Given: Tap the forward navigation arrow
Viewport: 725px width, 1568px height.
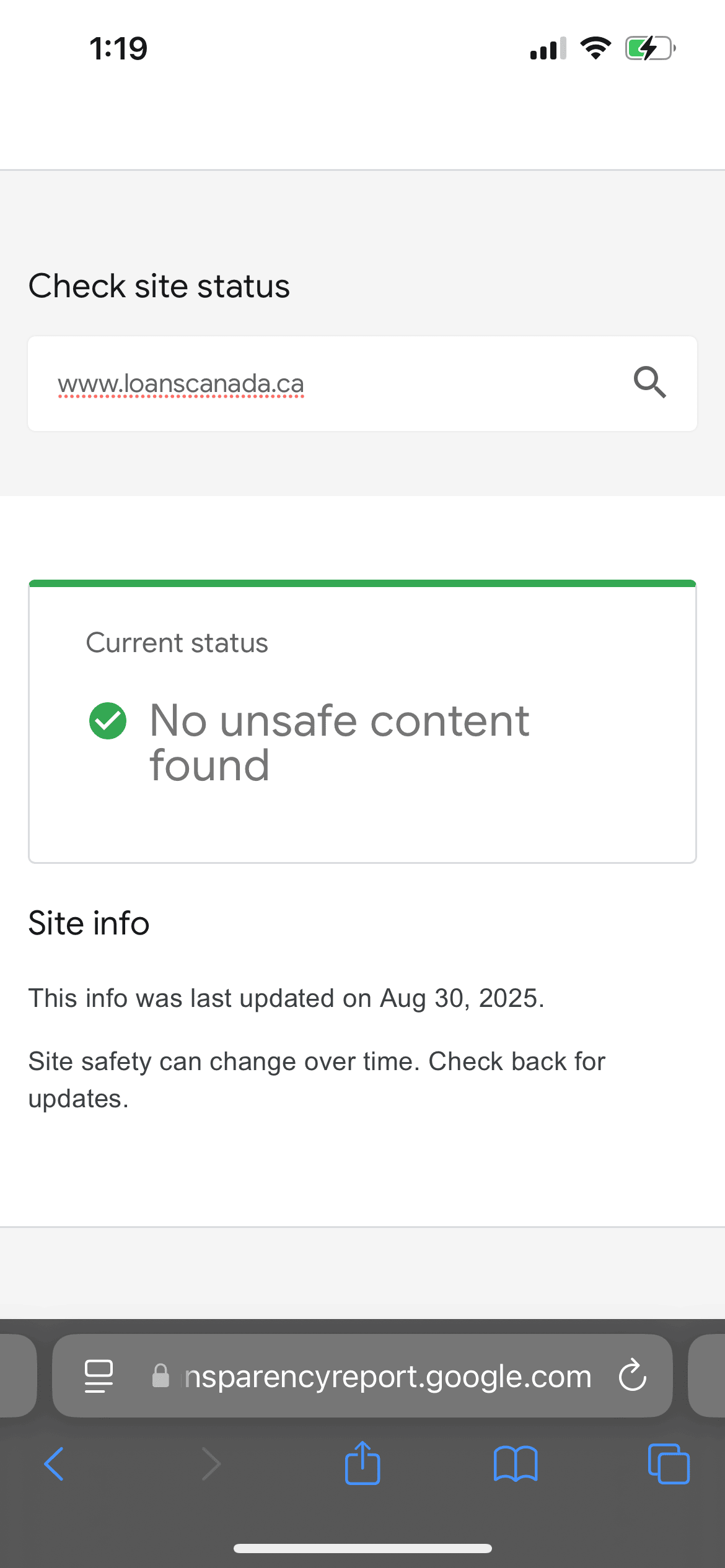Looking at the screenshot, I should point(211,1464).
